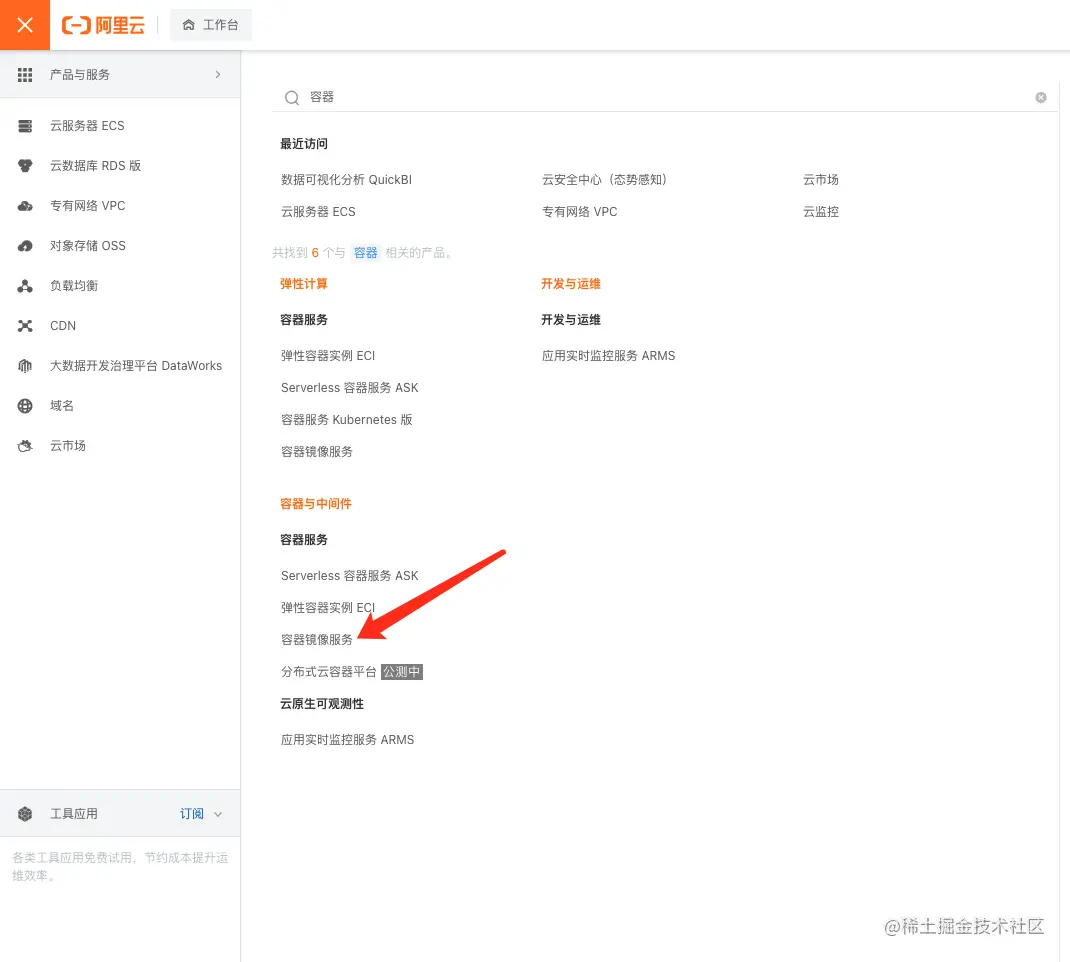Viewport: 1070px width, 962px height.
Task: Open Serverless 容器服务 ASK under 容器与中间件
Action: click(x=349, y=577)
